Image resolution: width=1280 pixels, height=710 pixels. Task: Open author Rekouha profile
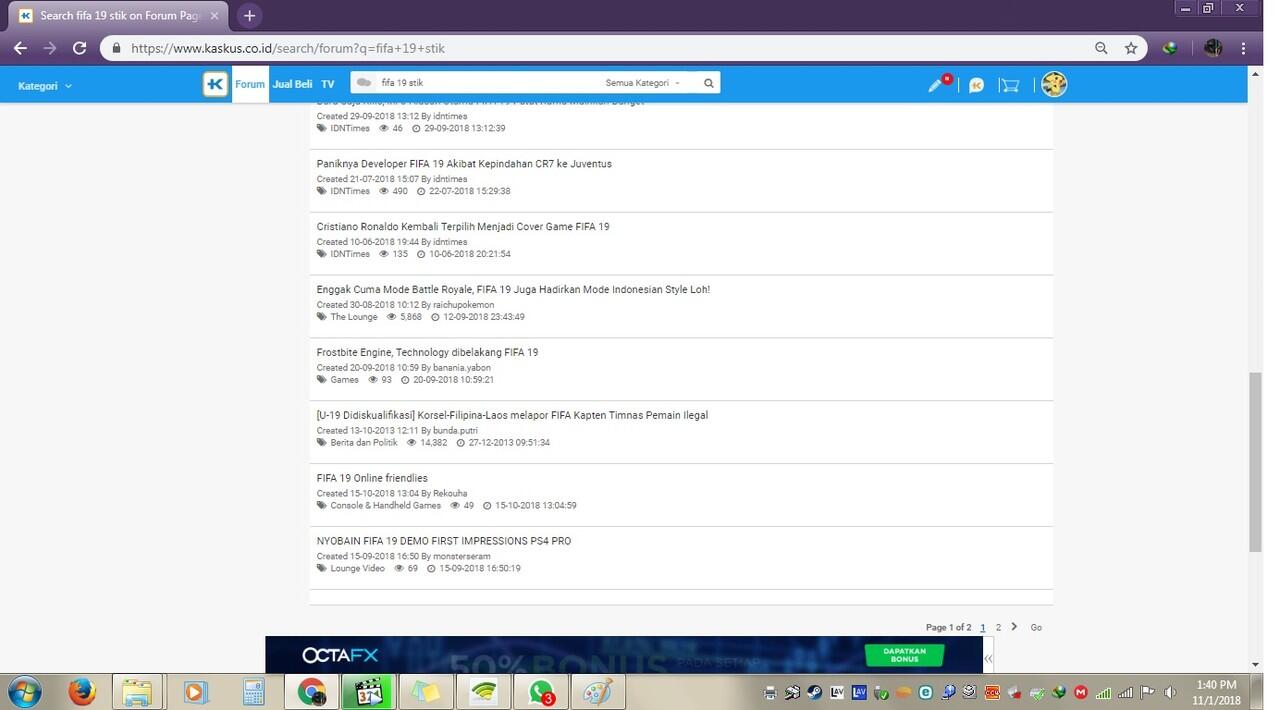[x=450, y=493]
